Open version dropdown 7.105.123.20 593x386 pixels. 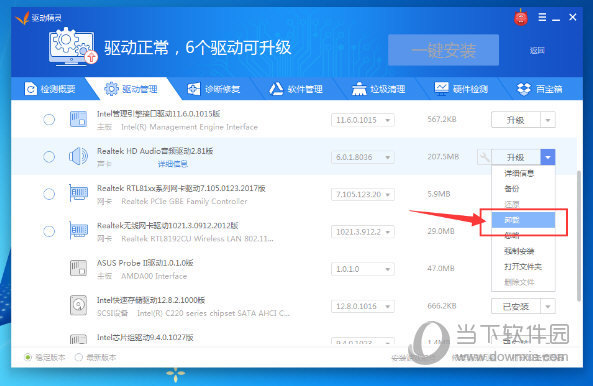363,194
